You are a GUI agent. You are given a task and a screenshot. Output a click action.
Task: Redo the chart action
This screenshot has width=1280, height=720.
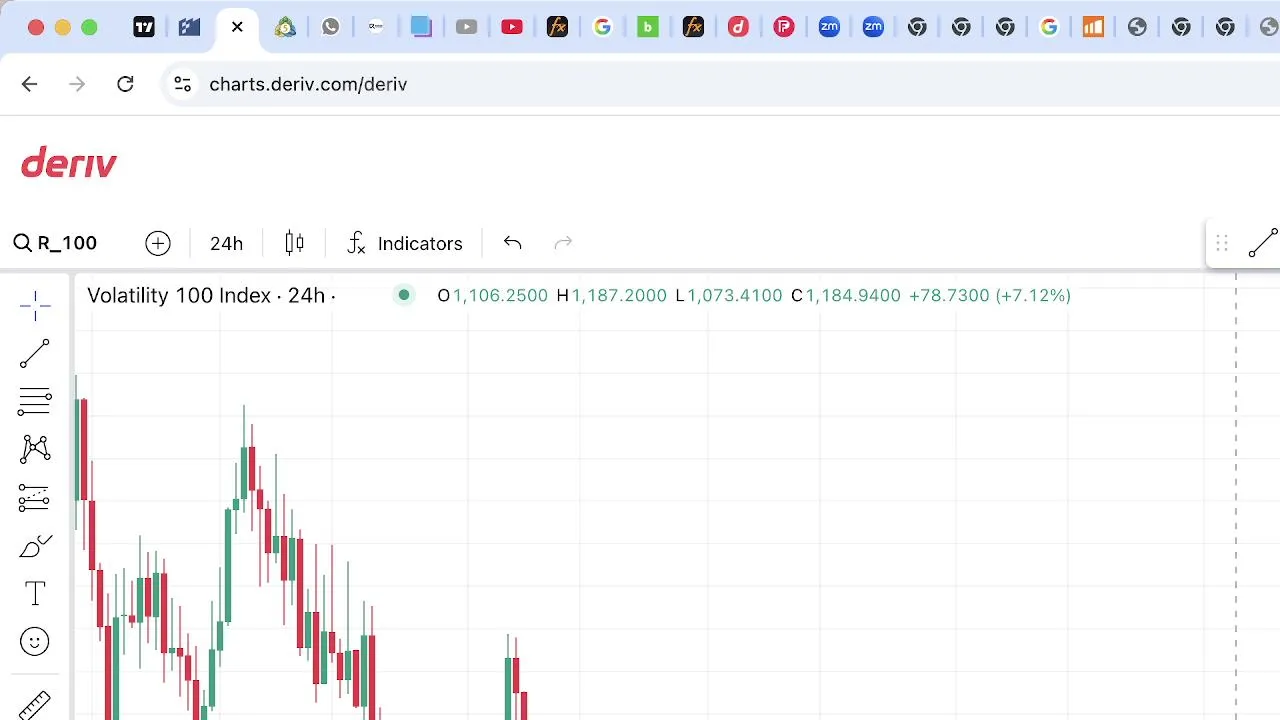(563, 243)
